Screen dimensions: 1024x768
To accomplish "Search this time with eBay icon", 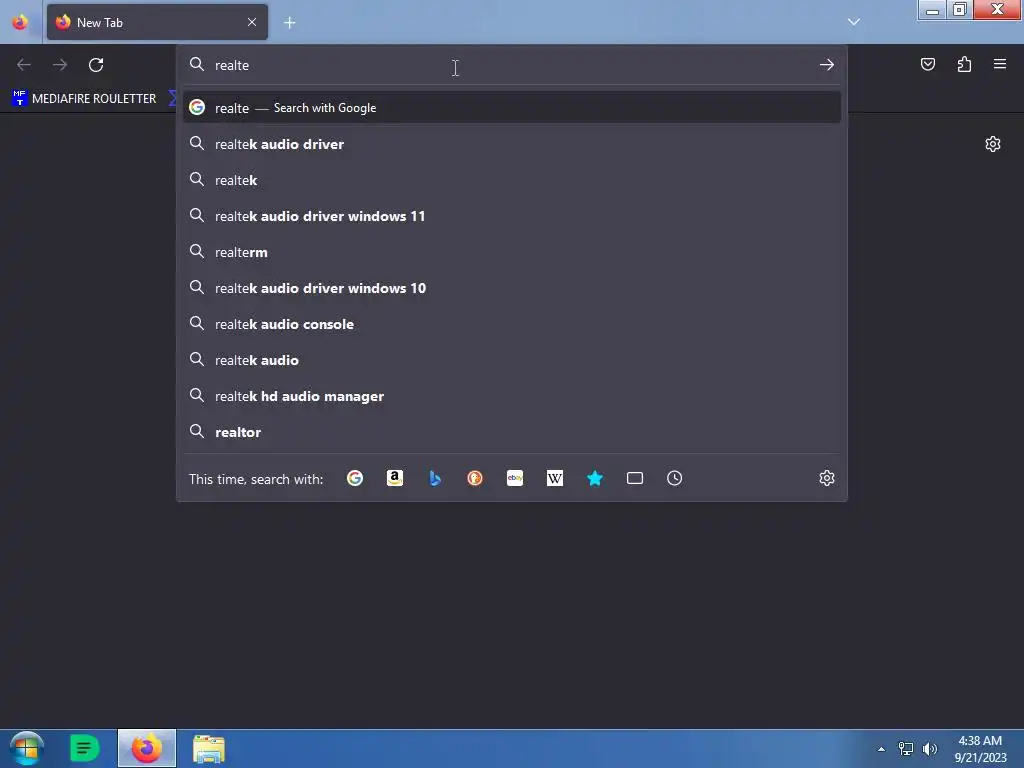I will tap(515, 478).
